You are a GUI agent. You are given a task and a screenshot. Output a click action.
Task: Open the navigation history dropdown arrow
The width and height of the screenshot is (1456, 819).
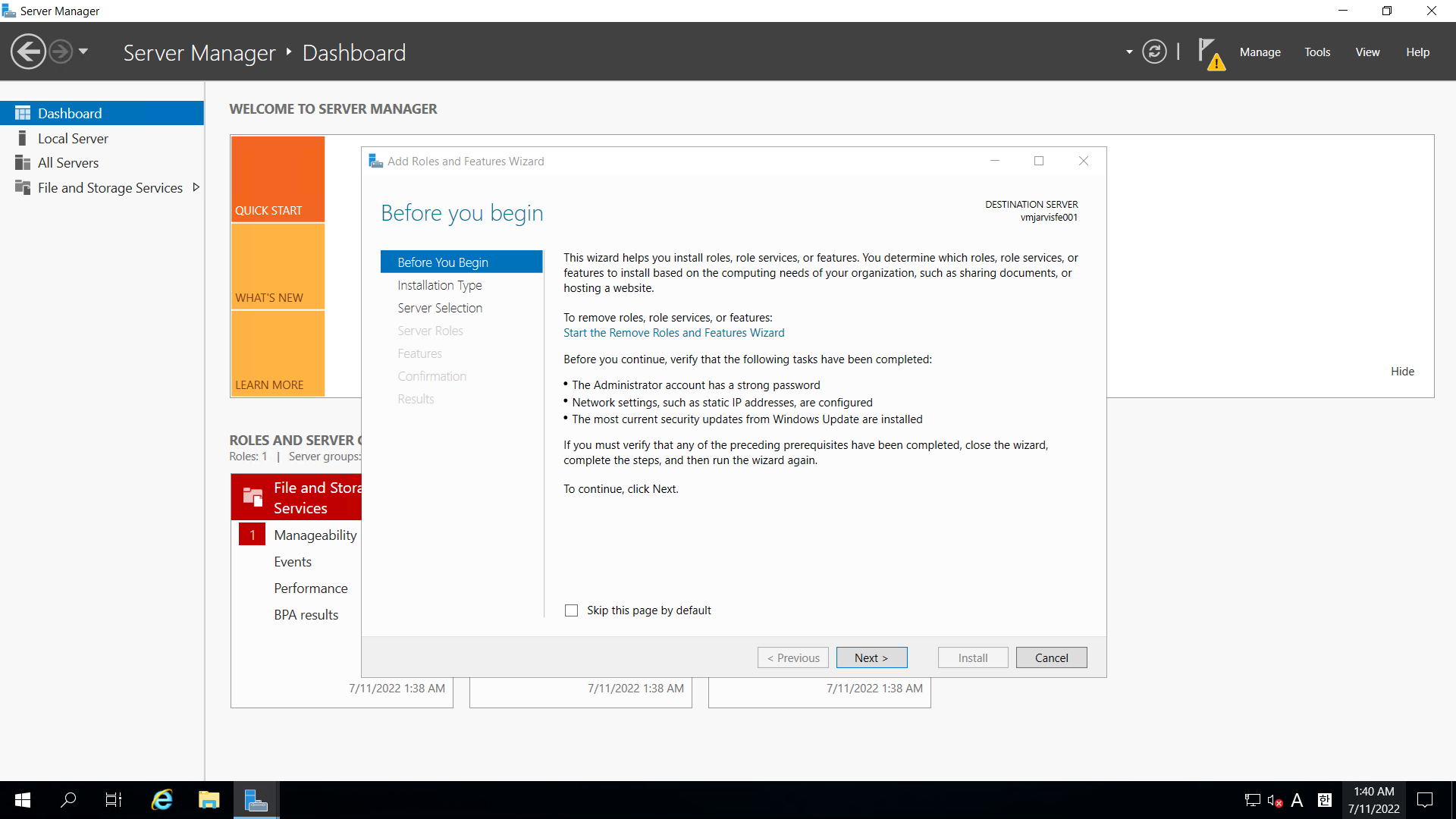(x=83, y=52)
